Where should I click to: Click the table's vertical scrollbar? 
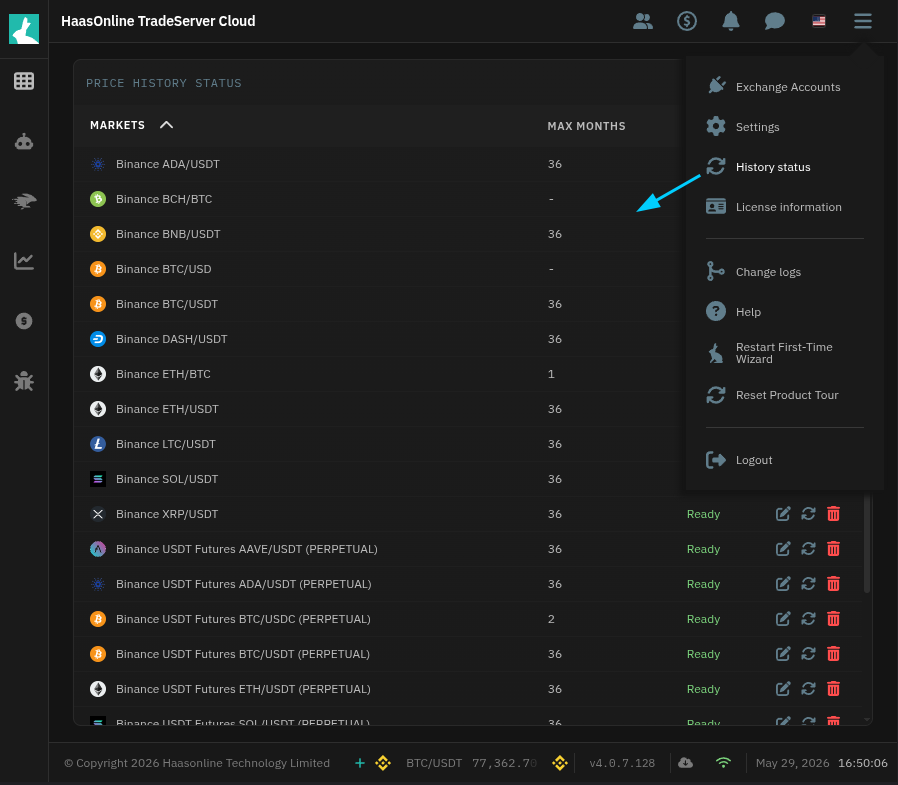pyautogui.click(x=867, y=544)
